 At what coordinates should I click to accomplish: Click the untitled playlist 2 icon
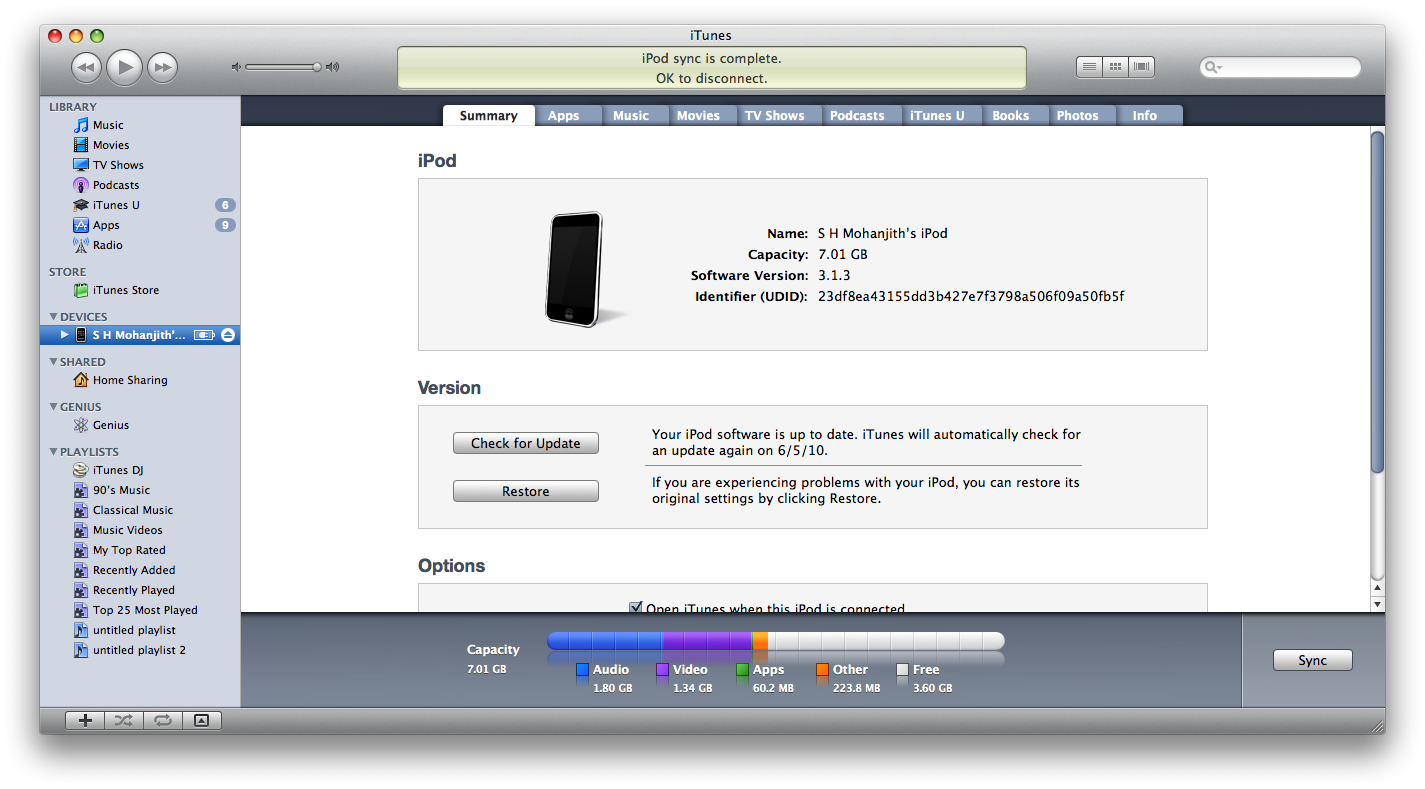coord(81,650)
